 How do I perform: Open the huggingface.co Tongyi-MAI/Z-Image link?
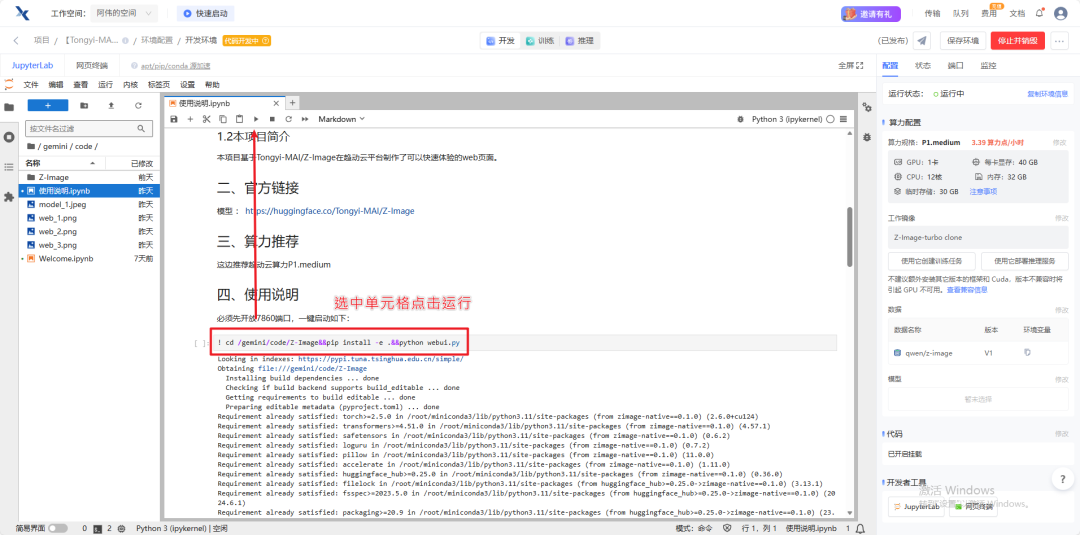[330, 211]
